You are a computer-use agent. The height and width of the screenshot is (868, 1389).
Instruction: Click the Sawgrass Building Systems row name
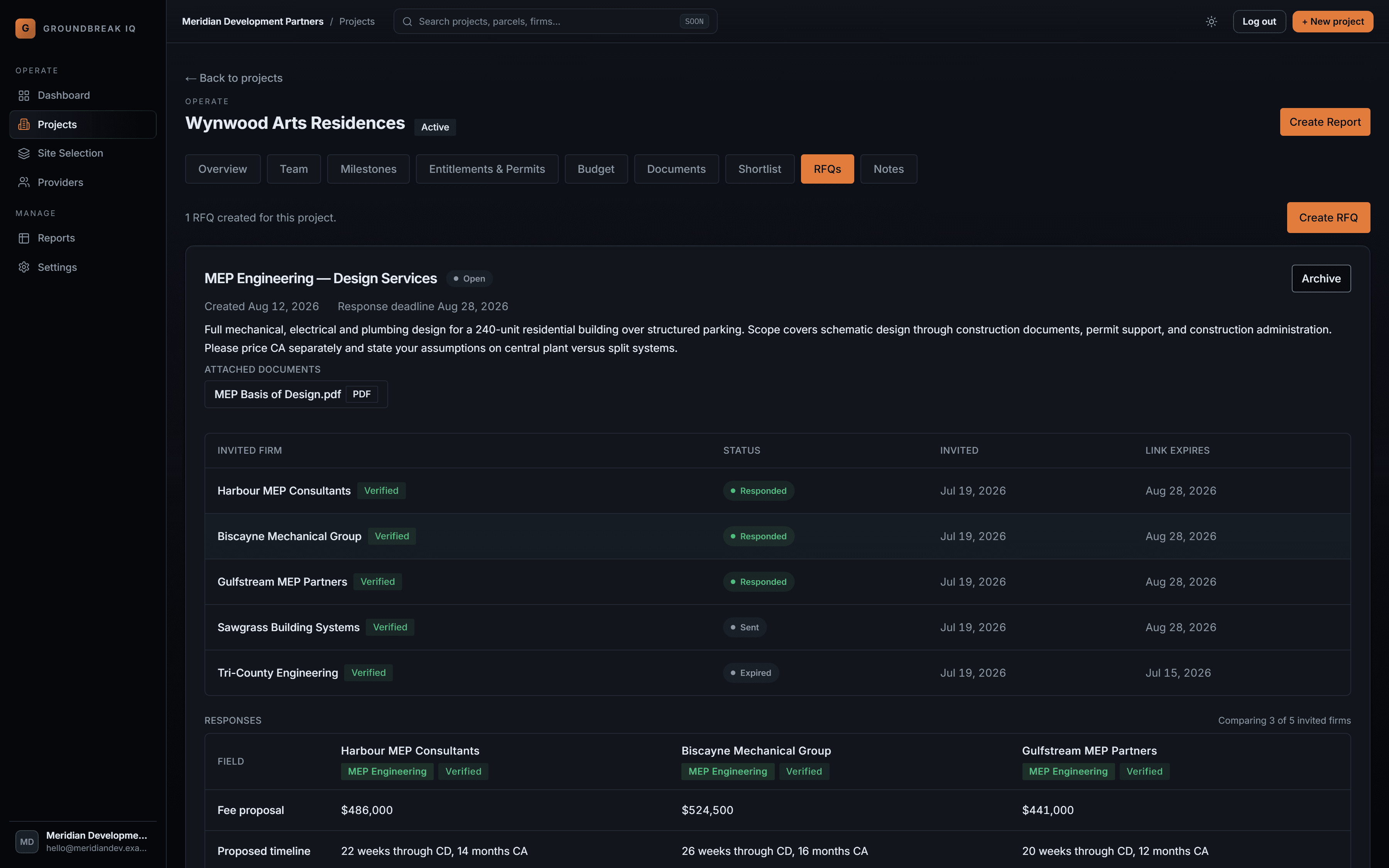[288, 627]
